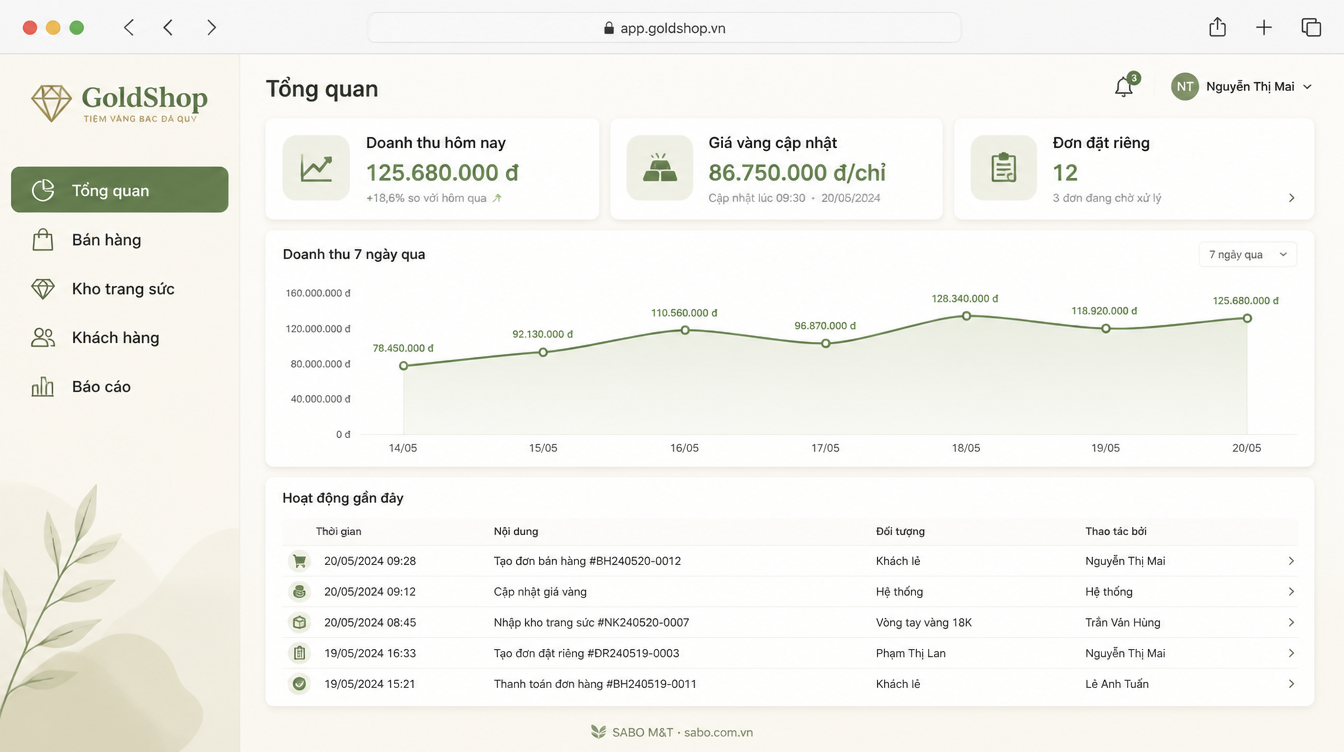
Task: Open the 7 ngày qua period dropdown
Action: 1248,255
